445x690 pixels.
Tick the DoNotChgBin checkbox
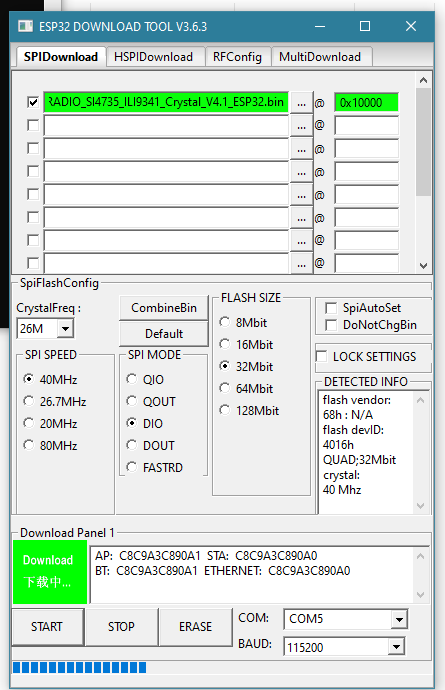coord(331,325)
